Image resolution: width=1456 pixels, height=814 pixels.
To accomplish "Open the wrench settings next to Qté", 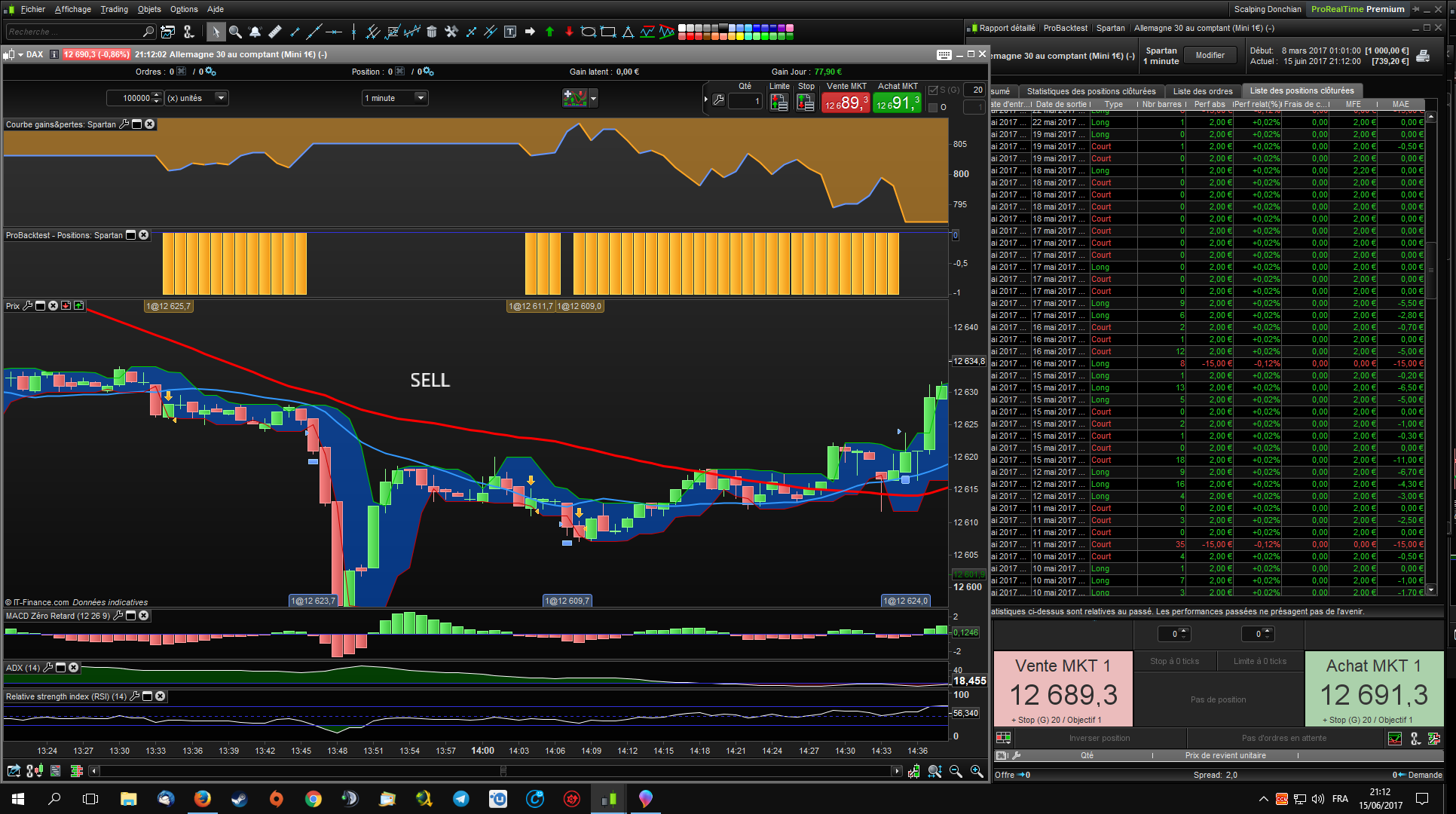I will click(x=718, y=100).
